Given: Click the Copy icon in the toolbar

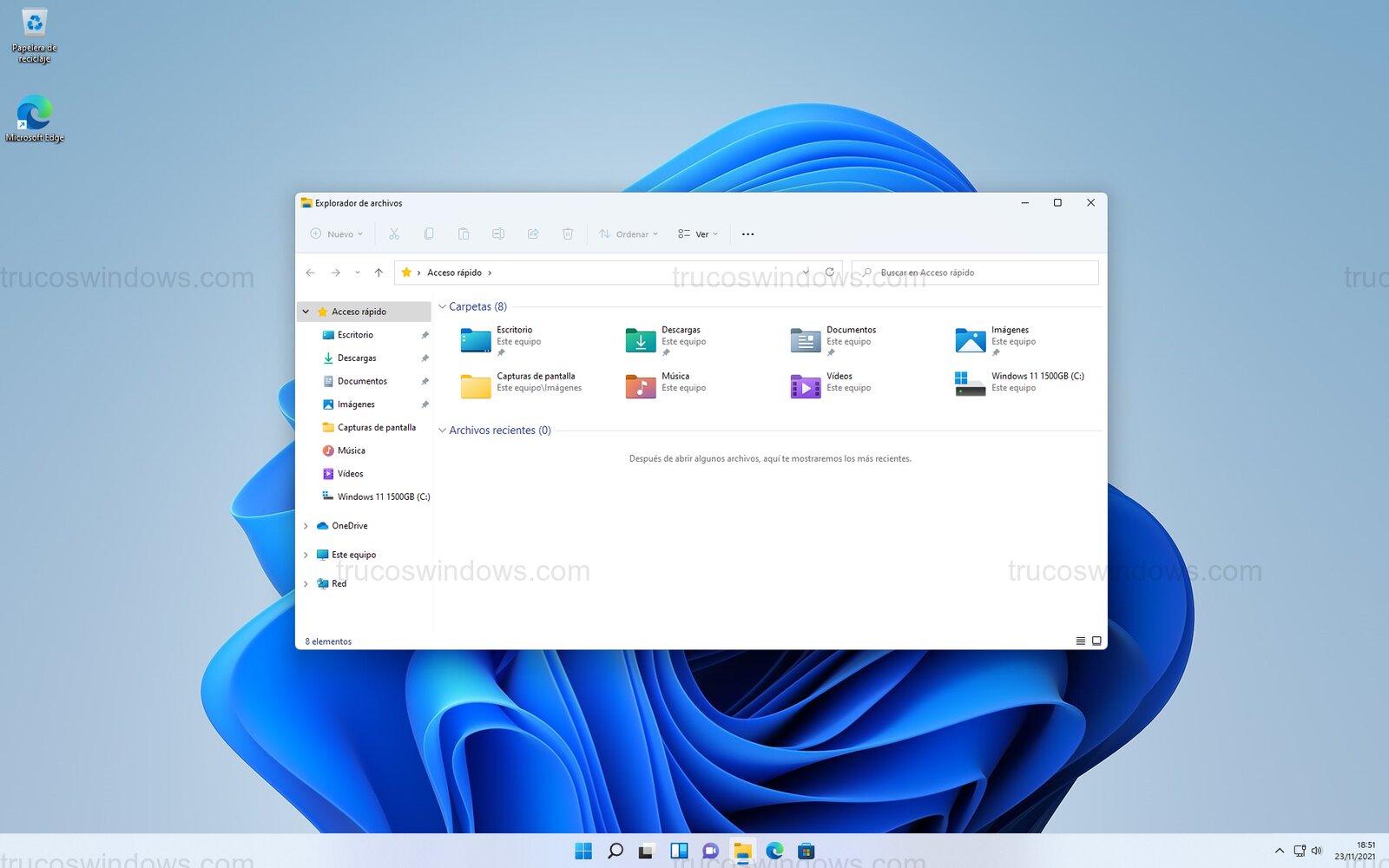Looking at the screenshot, I should coord(429,233).
